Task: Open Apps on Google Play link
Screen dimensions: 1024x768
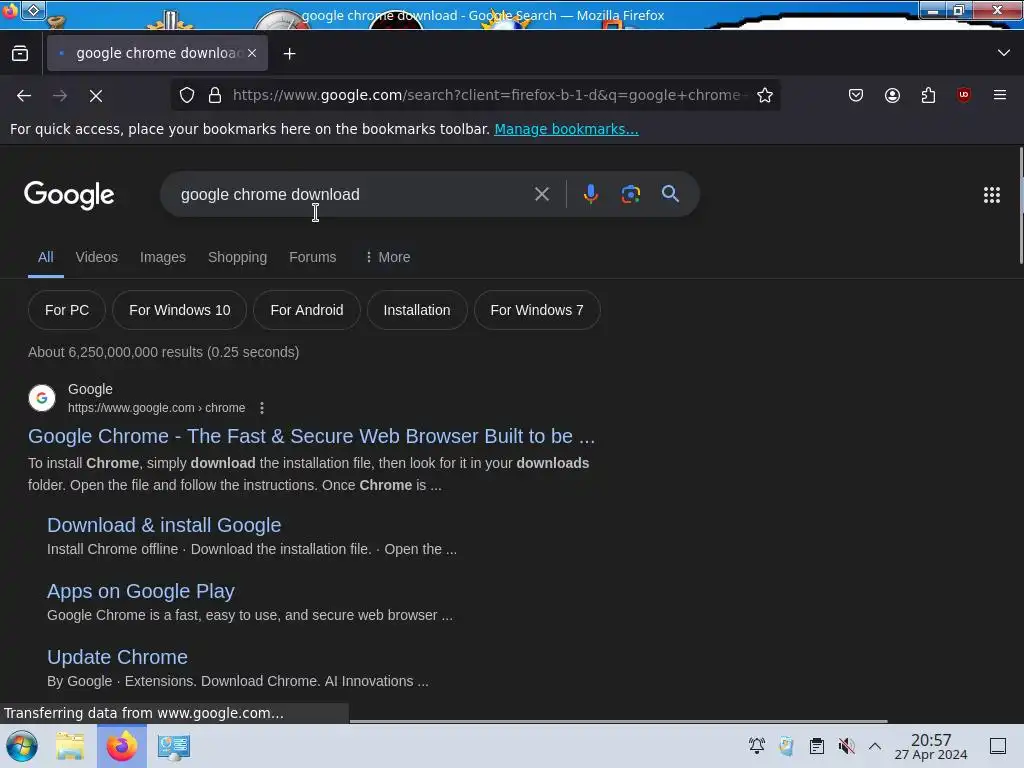Action: [x=140, y=591]
